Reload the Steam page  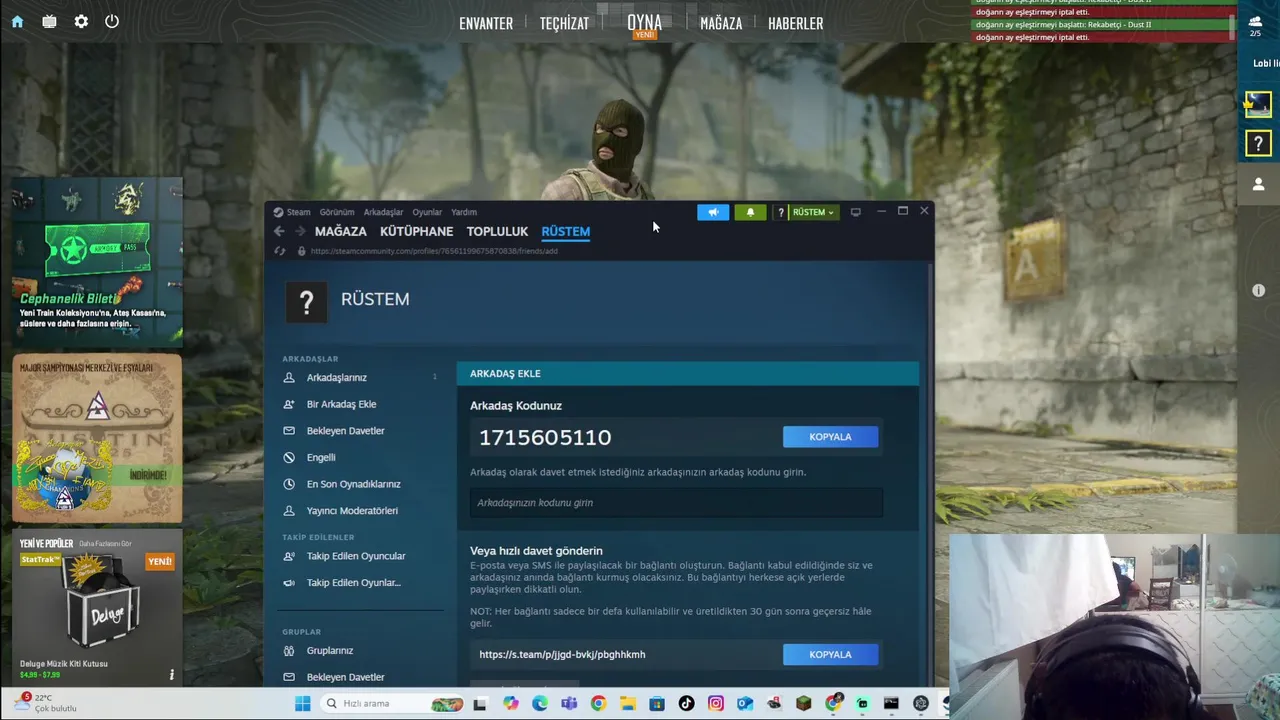(279, 251)
